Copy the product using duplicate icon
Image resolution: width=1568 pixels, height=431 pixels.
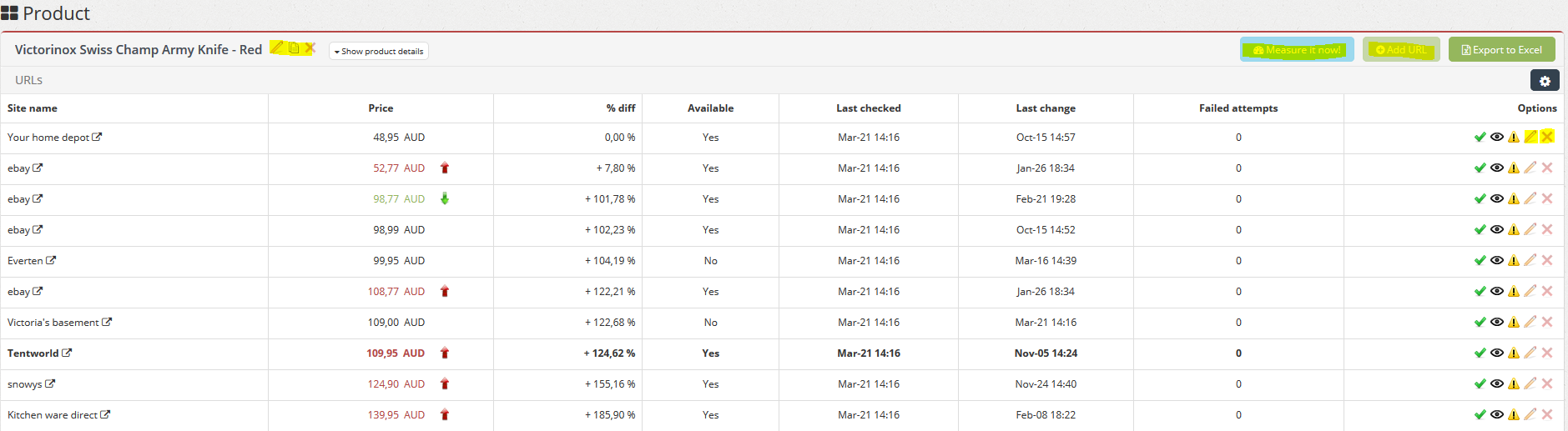tap(294, 48)
